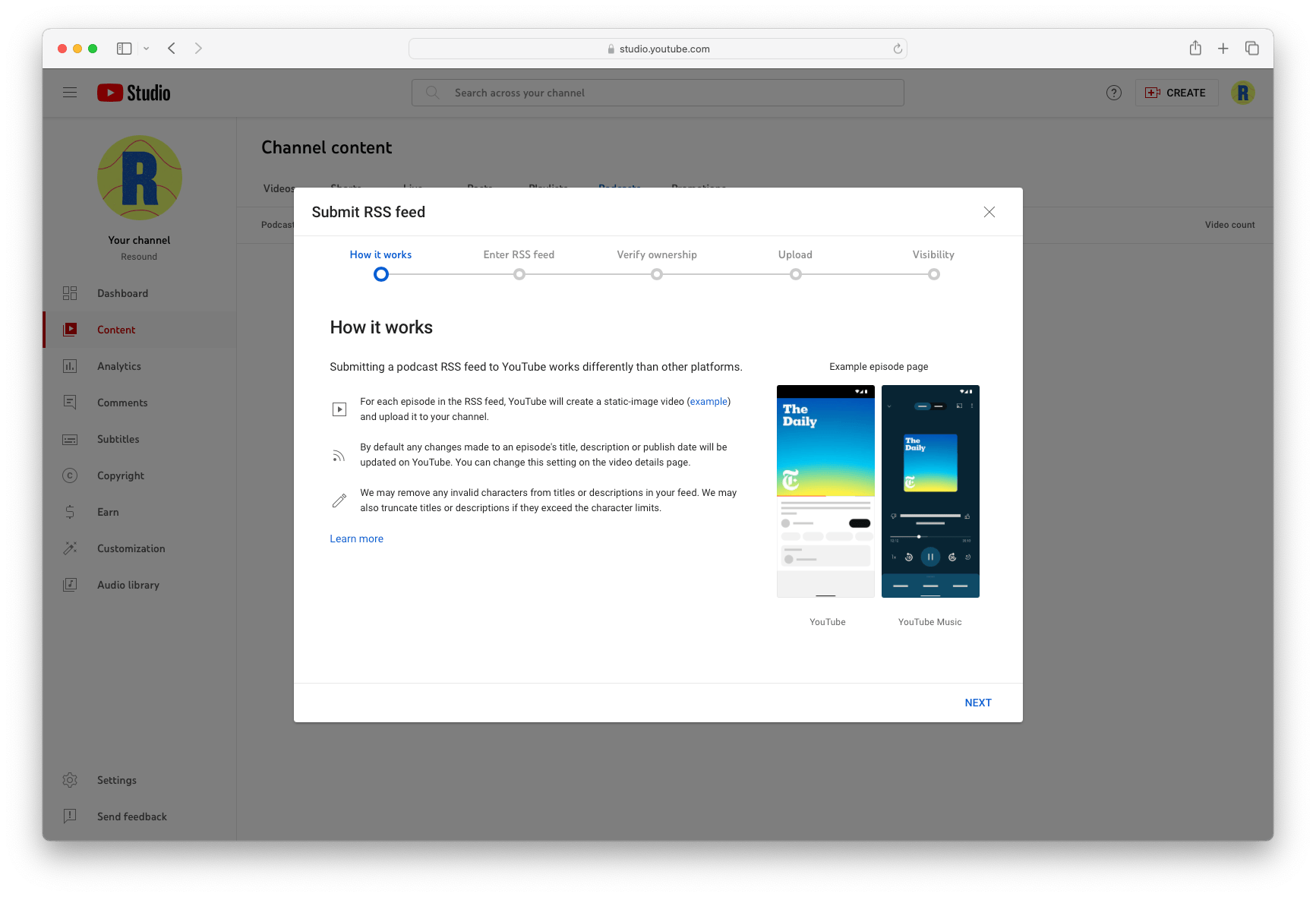Click the Safari forward arrow
This screenshot has height=897, width=1316.
(198, 49)
